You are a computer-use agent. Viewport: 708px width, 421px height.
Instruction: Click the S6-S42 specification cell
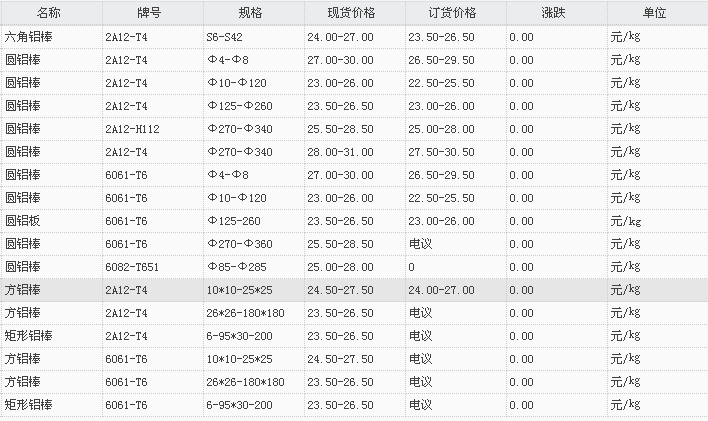pyautogui.click(x=225, y=37)
